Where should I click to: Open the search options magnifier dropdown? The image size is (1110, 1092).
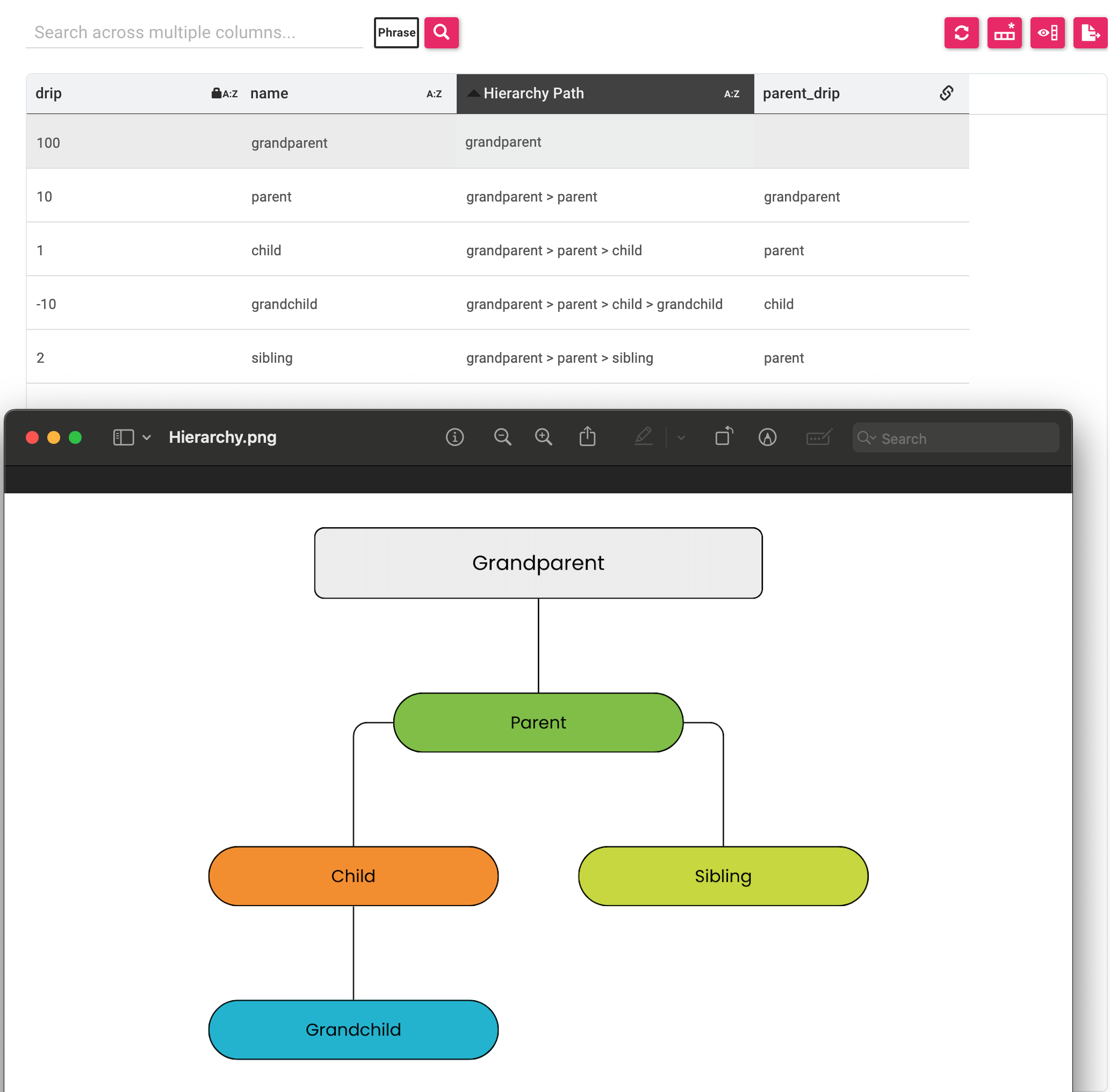[x=866, y=437]
